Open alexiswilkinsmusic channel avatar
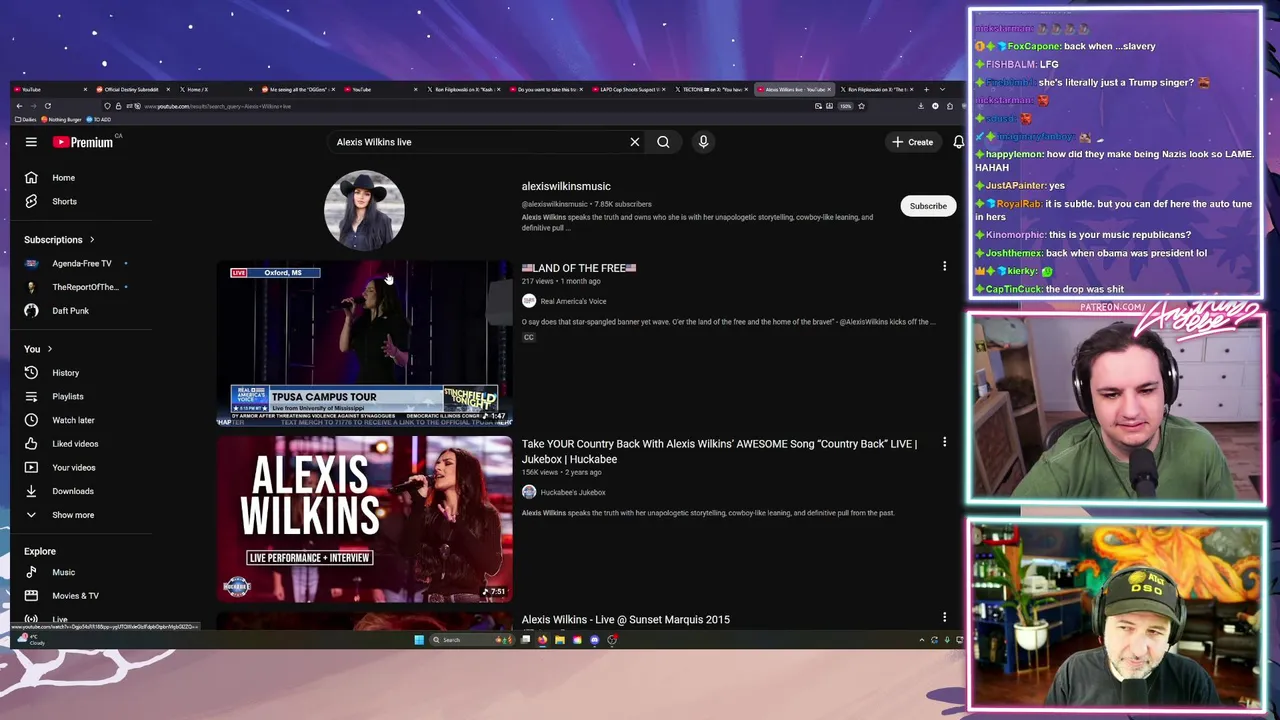1280x720 pixels. coord(364,210)
